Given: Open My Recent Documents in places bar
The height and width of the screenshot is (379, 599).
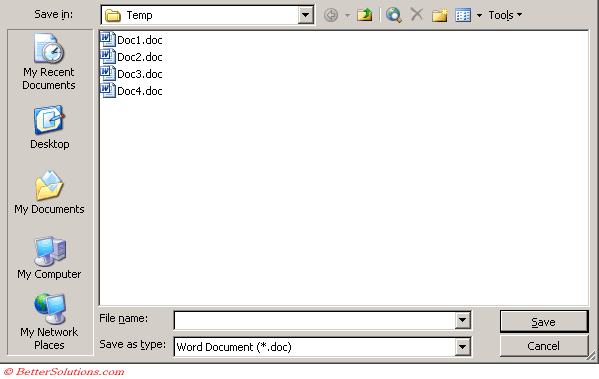Looking at the screenshot, I should (x=49, y=62).
